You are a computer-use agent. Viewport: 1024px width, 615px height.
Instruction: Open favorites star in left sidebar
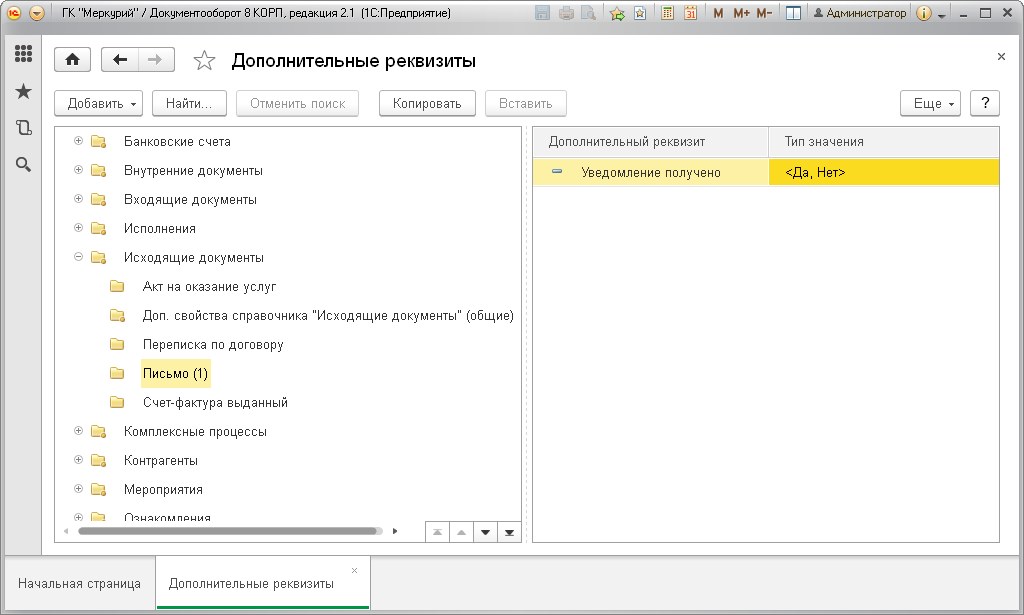pyautogui.click(x=24, y=91)
